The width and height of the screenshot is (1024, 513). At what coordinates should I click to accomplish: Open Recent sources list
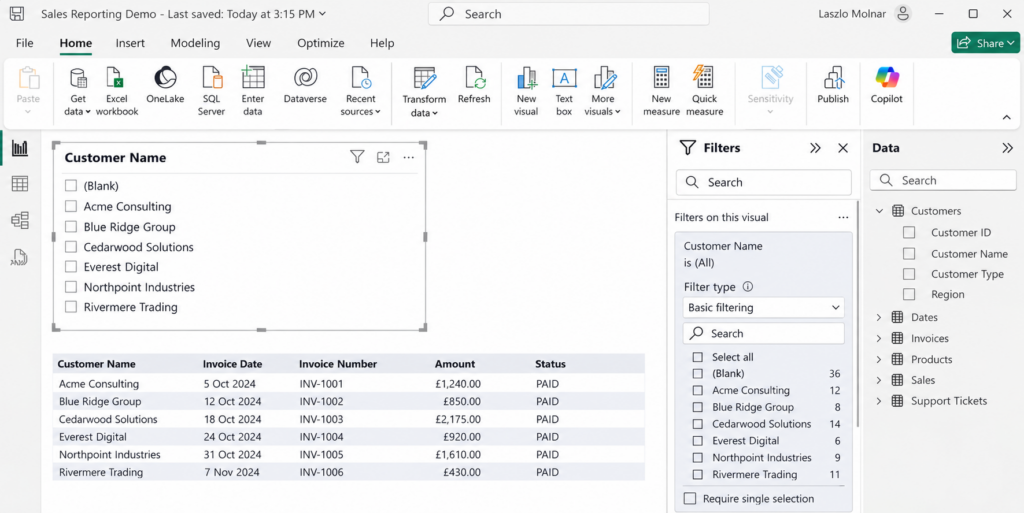coord(360,91)
